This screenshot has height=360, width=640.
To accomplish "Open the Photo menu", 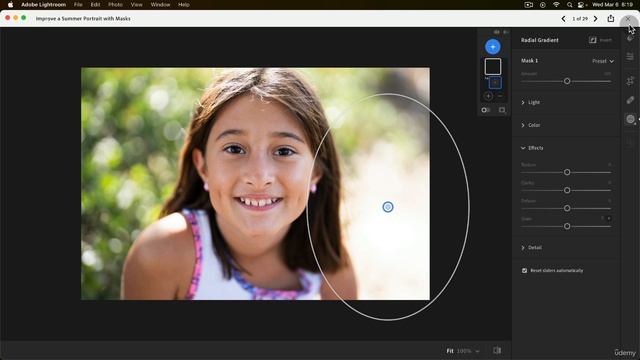I will 115,4.
